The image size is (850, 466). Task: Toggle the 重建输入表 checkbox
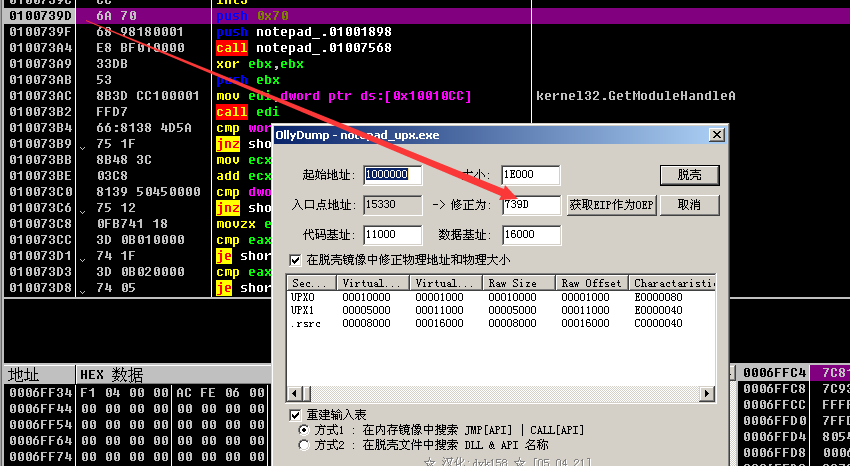click(x=295, y=415)
